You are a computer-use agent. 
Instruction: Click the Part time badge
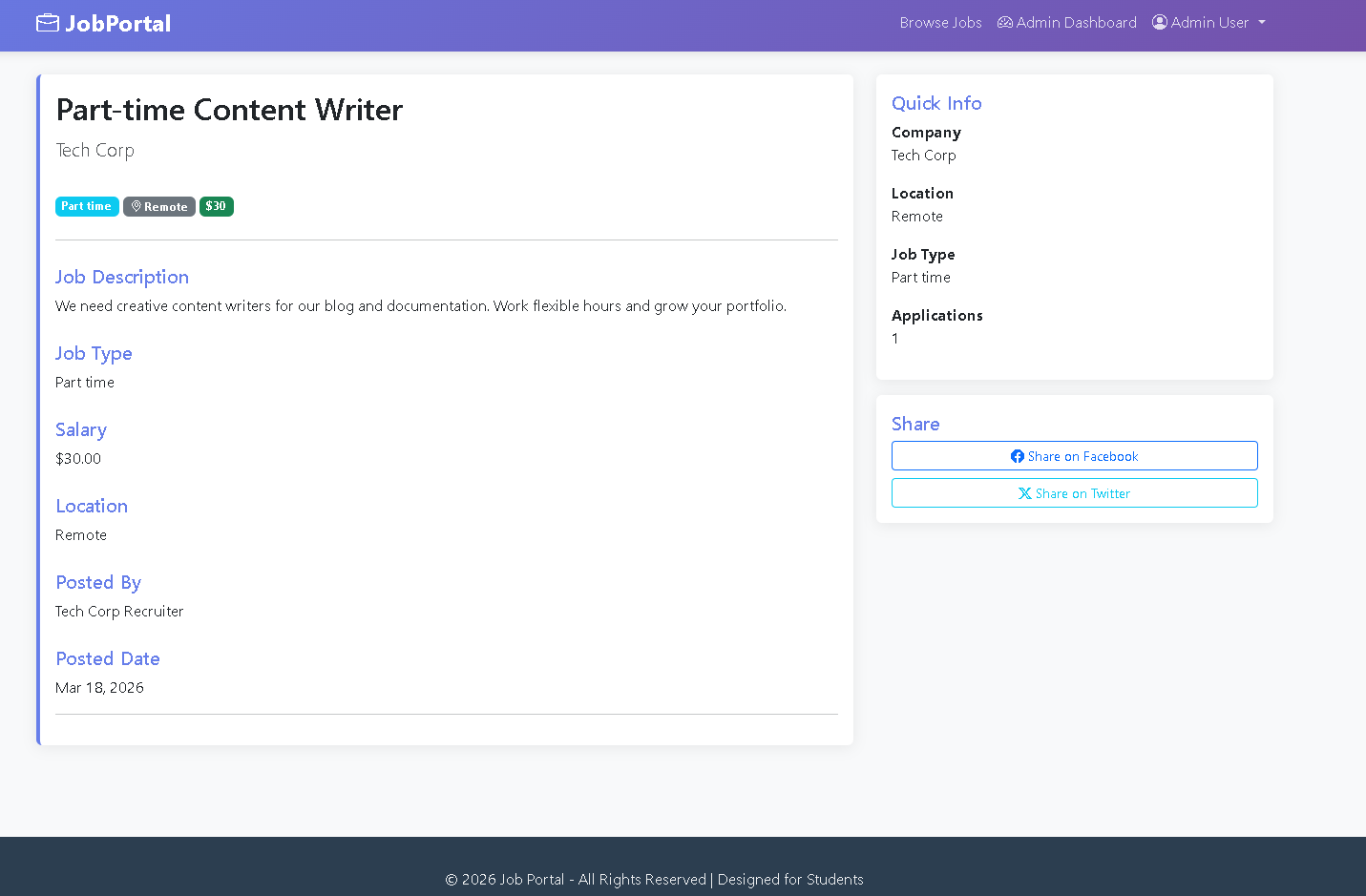(x=87, y=206)
